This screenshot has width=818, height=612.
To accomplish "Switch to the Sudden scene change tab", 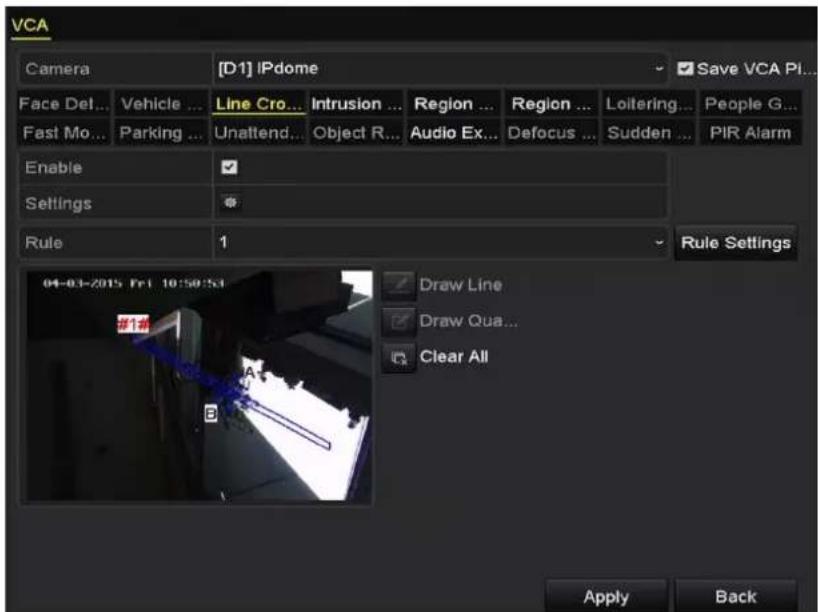I will click(x=648, y=133).
